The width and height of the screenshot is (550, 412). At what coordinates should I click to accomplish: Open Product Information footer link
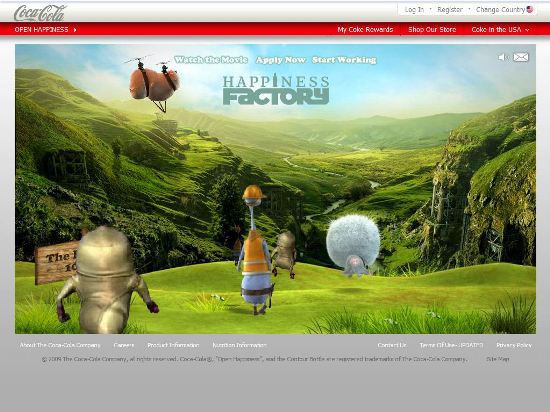tap(173, 345)
